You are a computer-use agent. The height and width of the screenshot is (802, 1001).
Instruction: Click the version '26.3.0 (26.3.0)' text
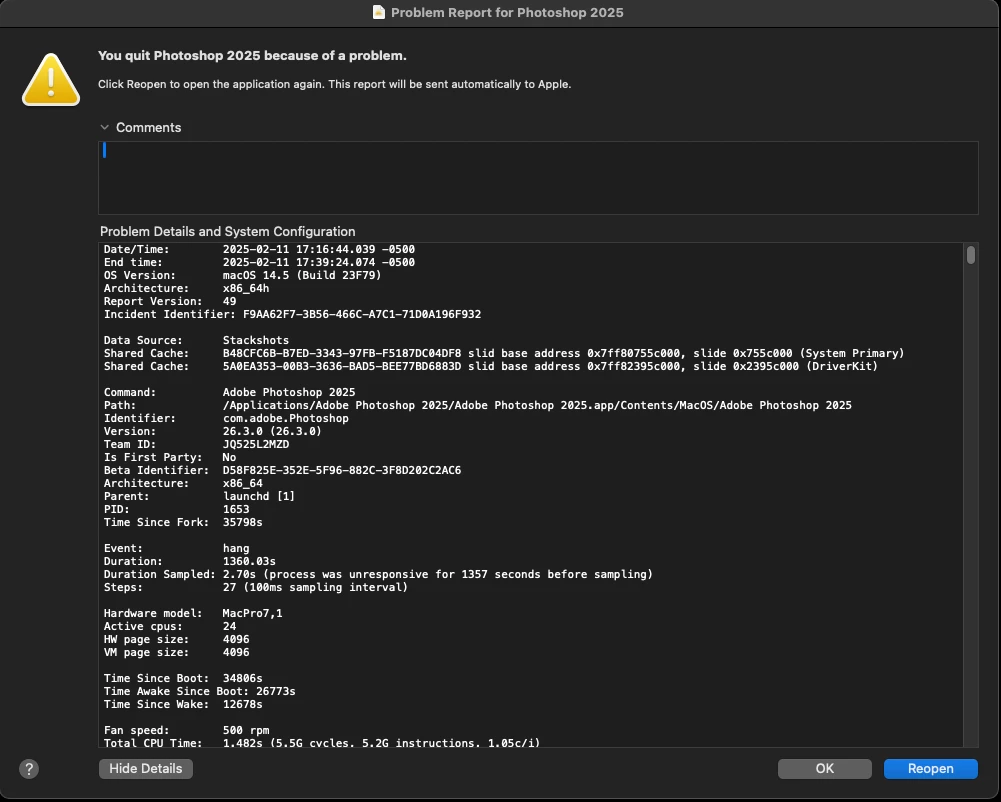point(272,432)
